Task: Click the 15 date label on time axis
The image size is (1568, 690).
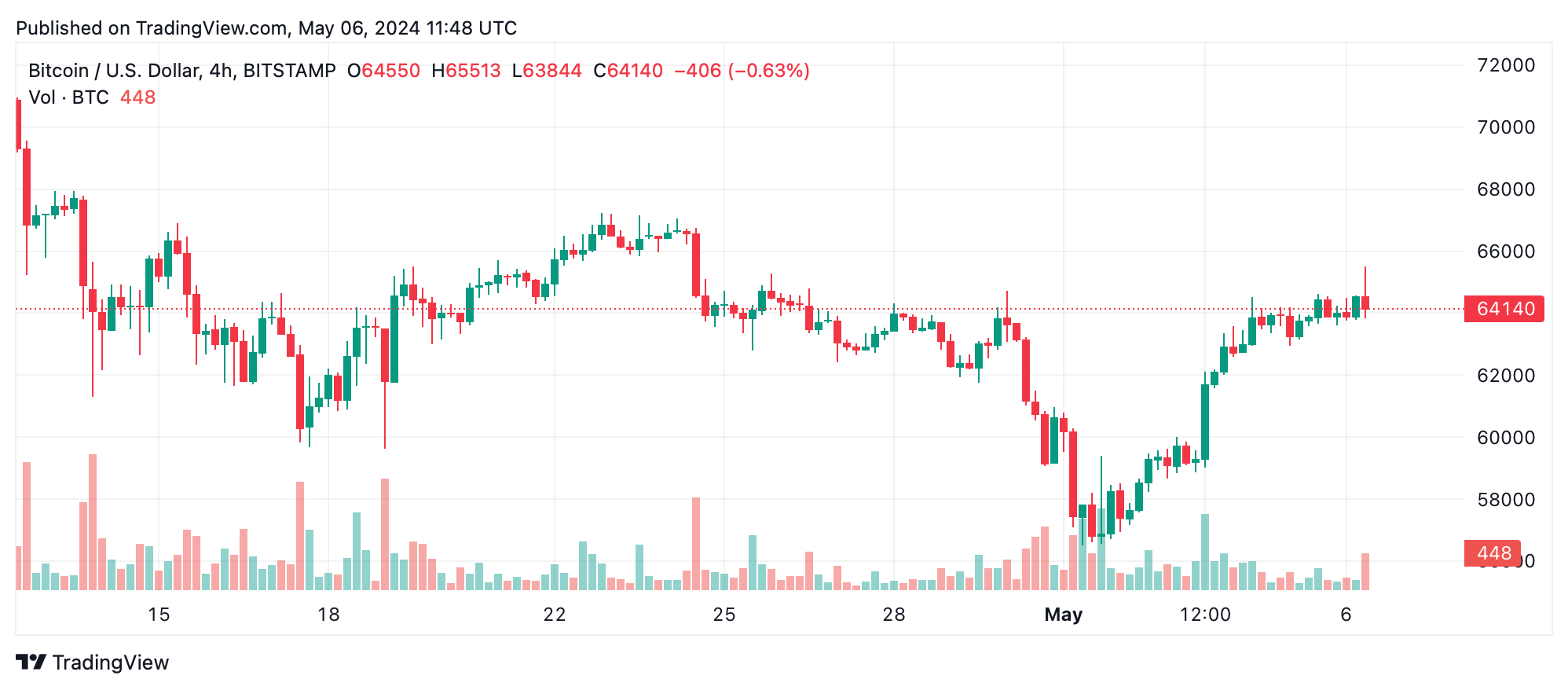Action: tap(159, 615)
